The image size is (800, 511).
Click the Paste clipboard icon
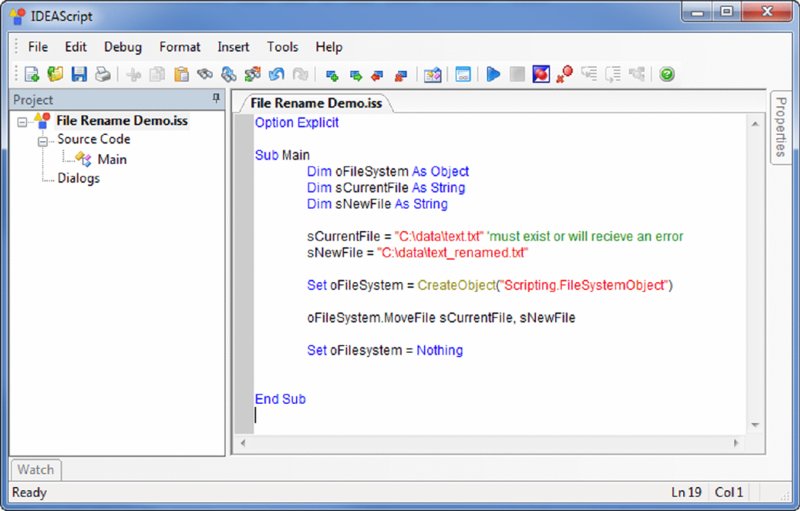pos(181,74)
